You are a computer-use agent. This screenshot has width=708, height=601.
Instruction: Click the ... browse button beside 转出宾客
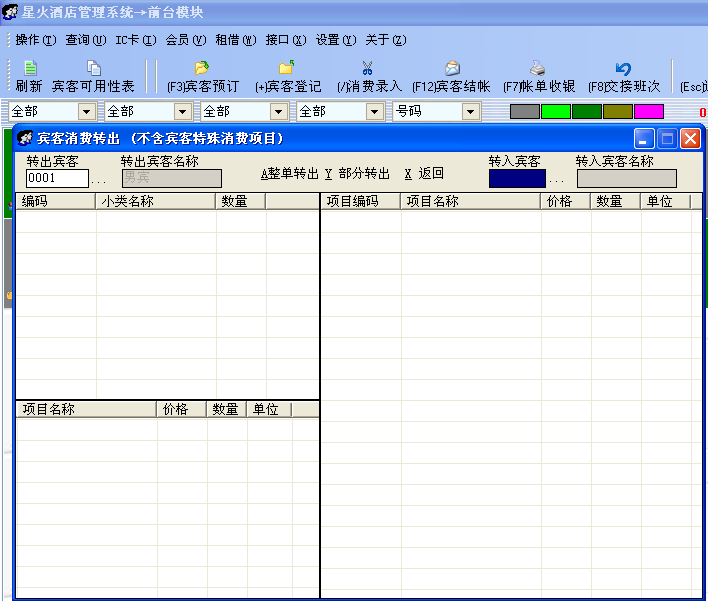pos(98,181)
